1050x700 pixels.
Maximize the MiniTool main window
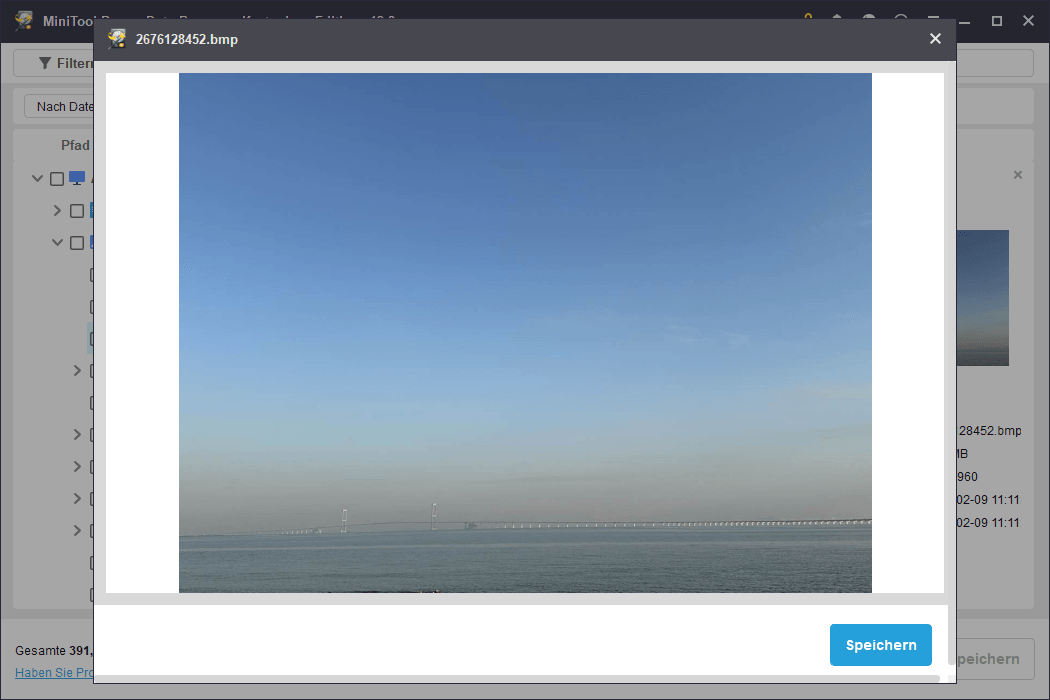(996, 21)
